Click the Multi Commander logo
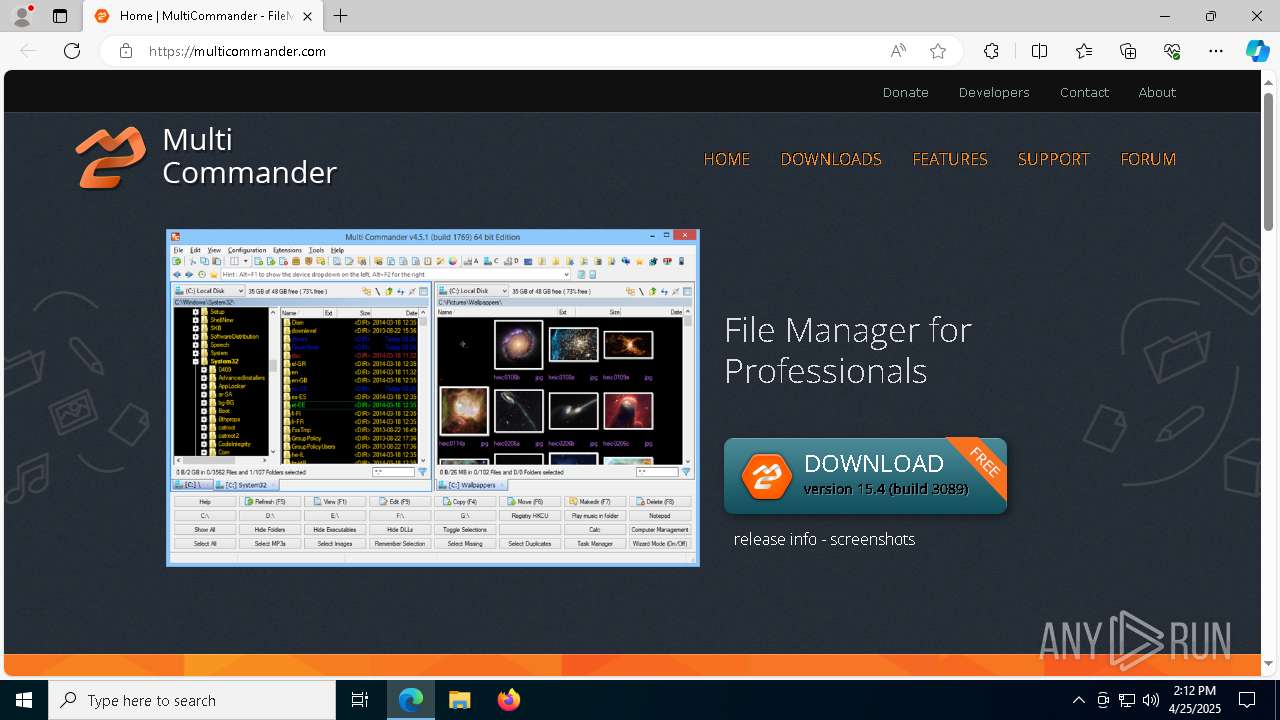This screenshot has width=1280, height=720. [206, 156]
